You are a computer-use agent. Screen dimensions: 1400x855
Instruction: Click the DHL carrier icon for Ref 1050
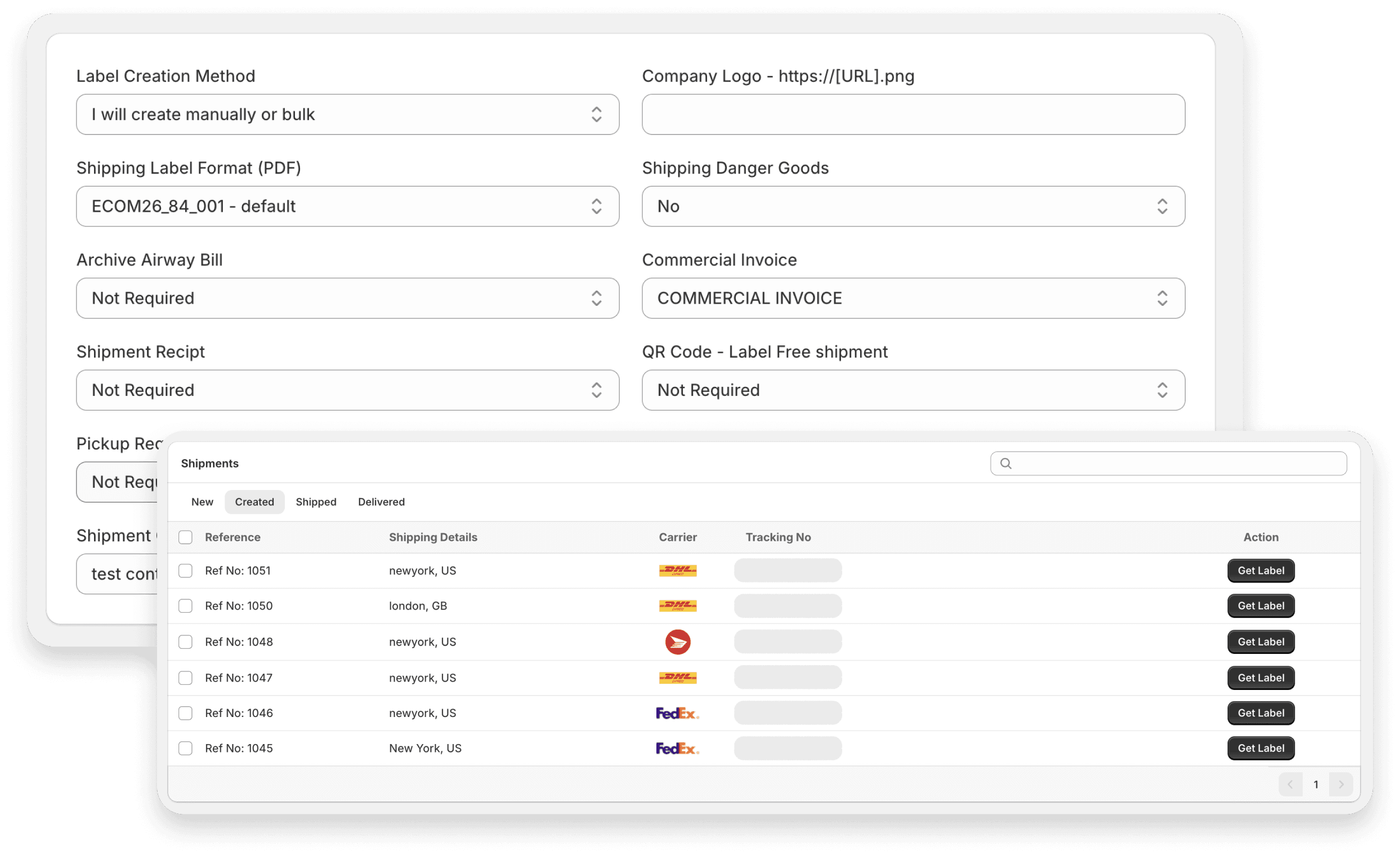point(678,605)
